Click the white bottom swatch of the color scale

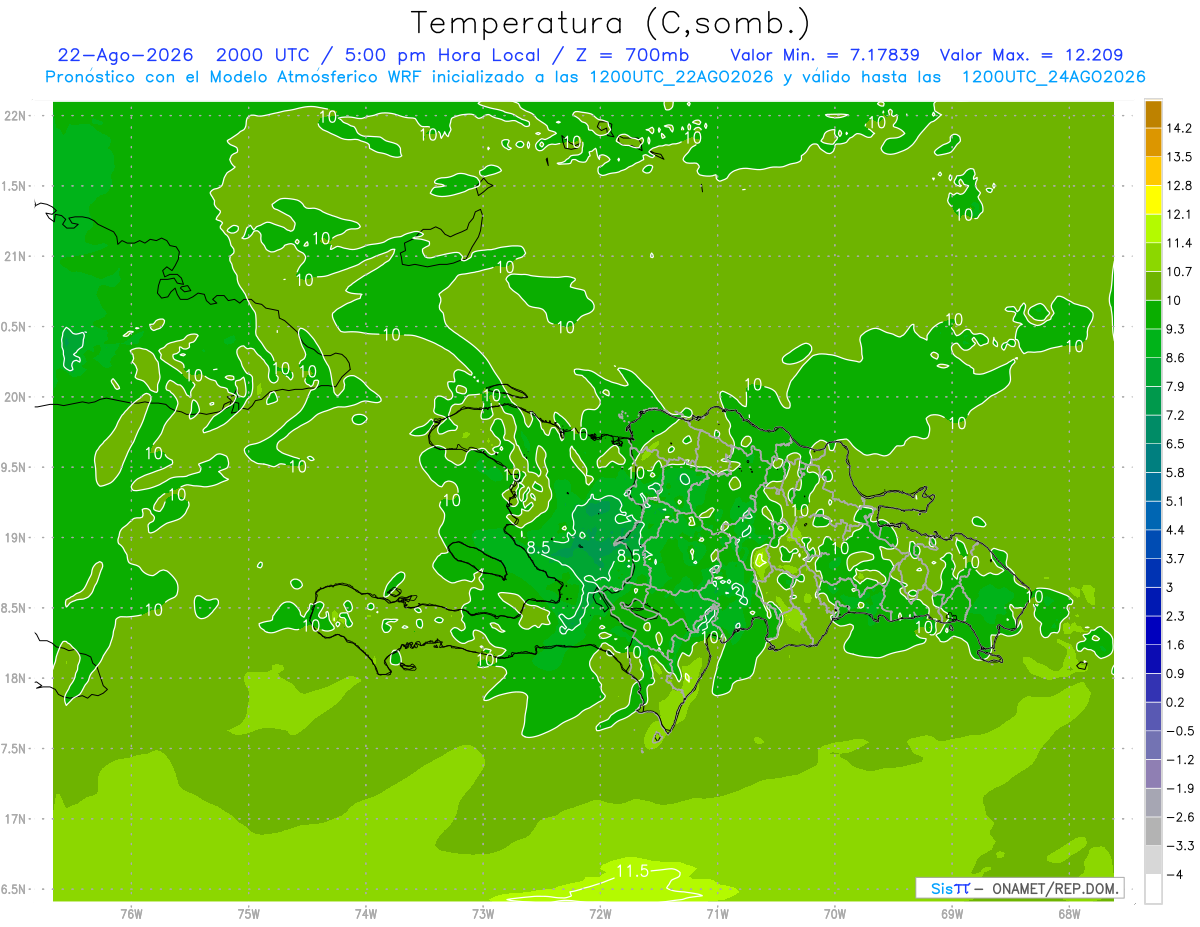[x=1153, y=889]
